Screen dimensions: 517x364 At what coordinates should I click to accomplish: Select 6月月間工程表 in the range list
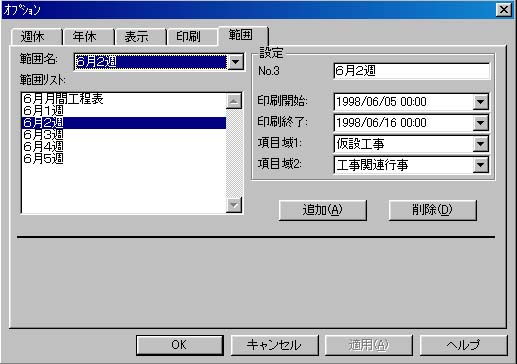click(123, 99)
